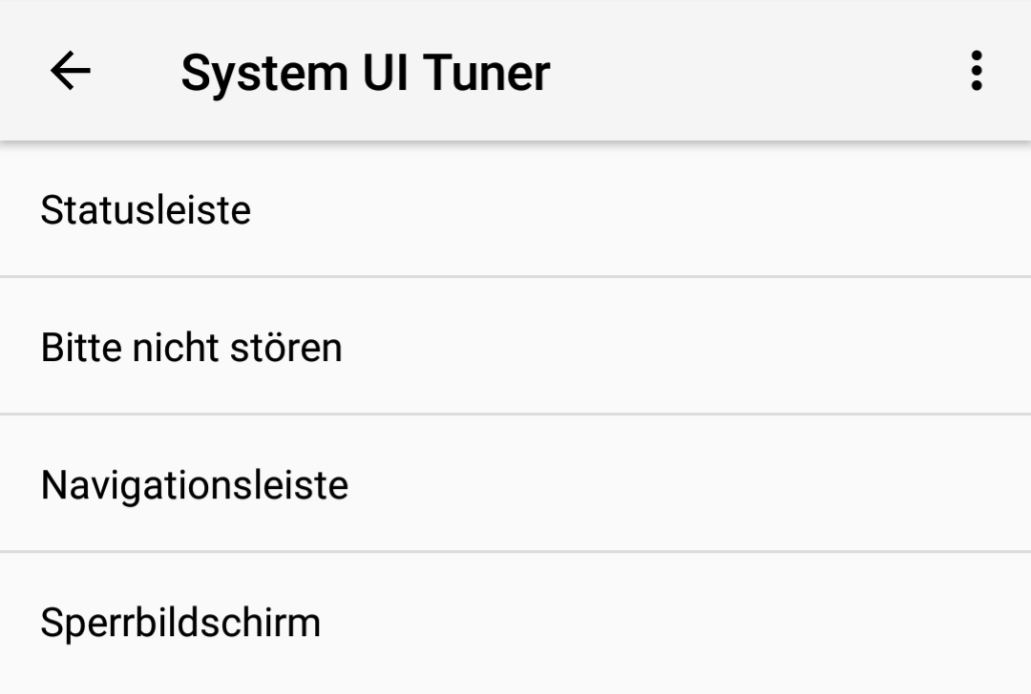The height and width of the screenshot is (694, 1031).
Task: Click the System UI Tuner title
Action: [x=365, y=72]
